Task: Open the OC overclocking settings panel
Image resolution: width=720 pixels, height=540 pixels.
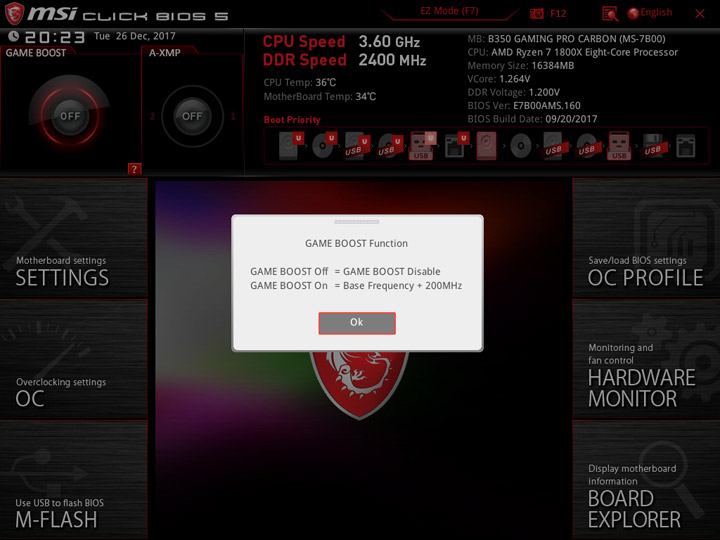Action: pyautogui.click(x=73, y=359)
